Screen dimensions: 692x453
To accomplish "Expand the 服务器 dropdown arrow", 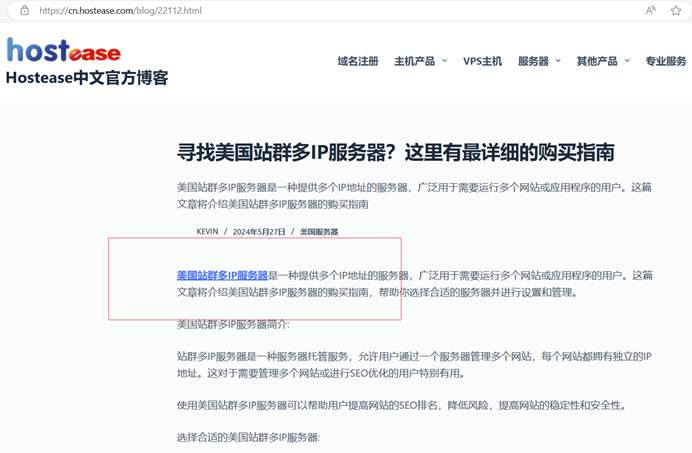I will point(558,61).
